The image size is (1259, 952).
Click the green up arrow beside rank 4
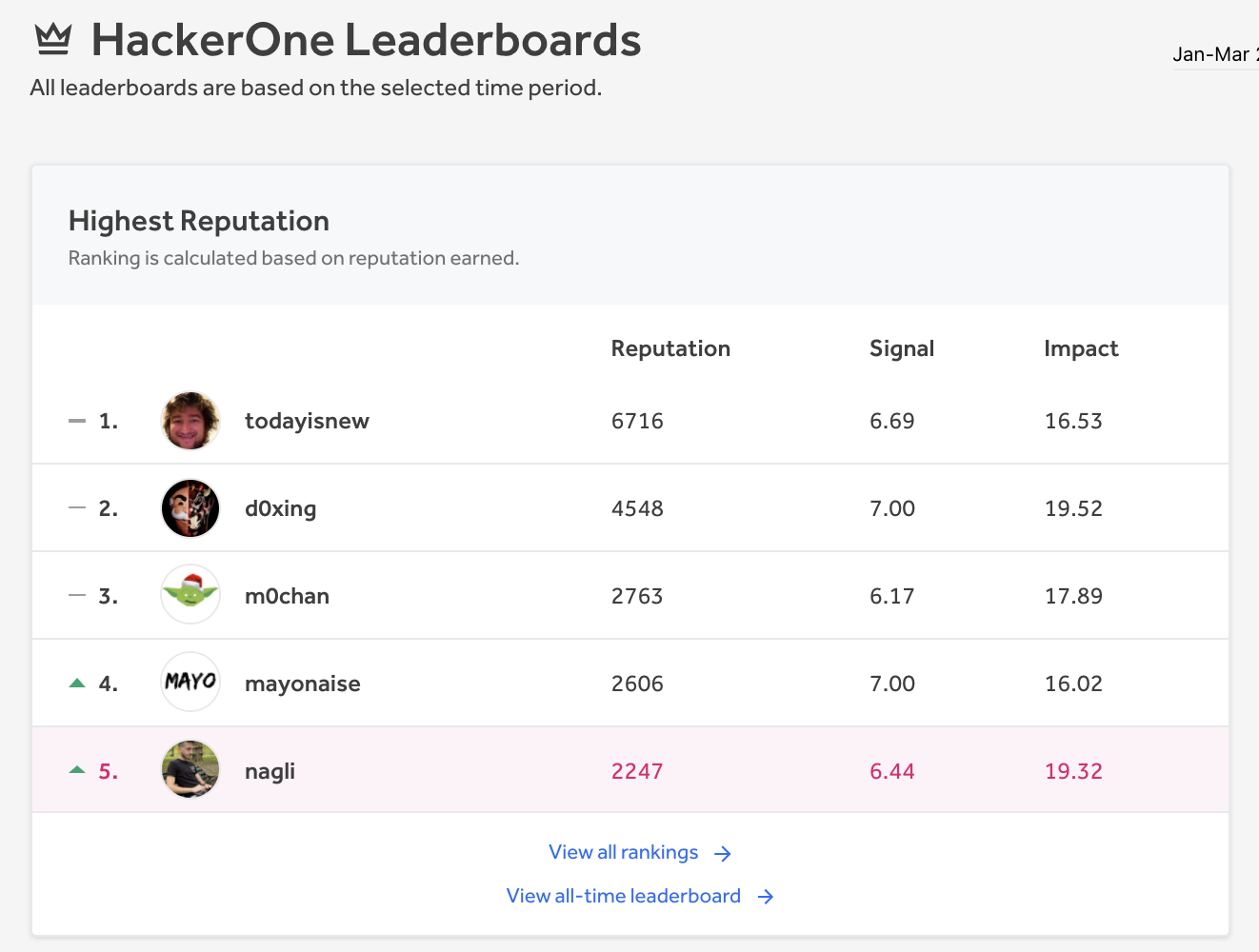tap(78, 683)
